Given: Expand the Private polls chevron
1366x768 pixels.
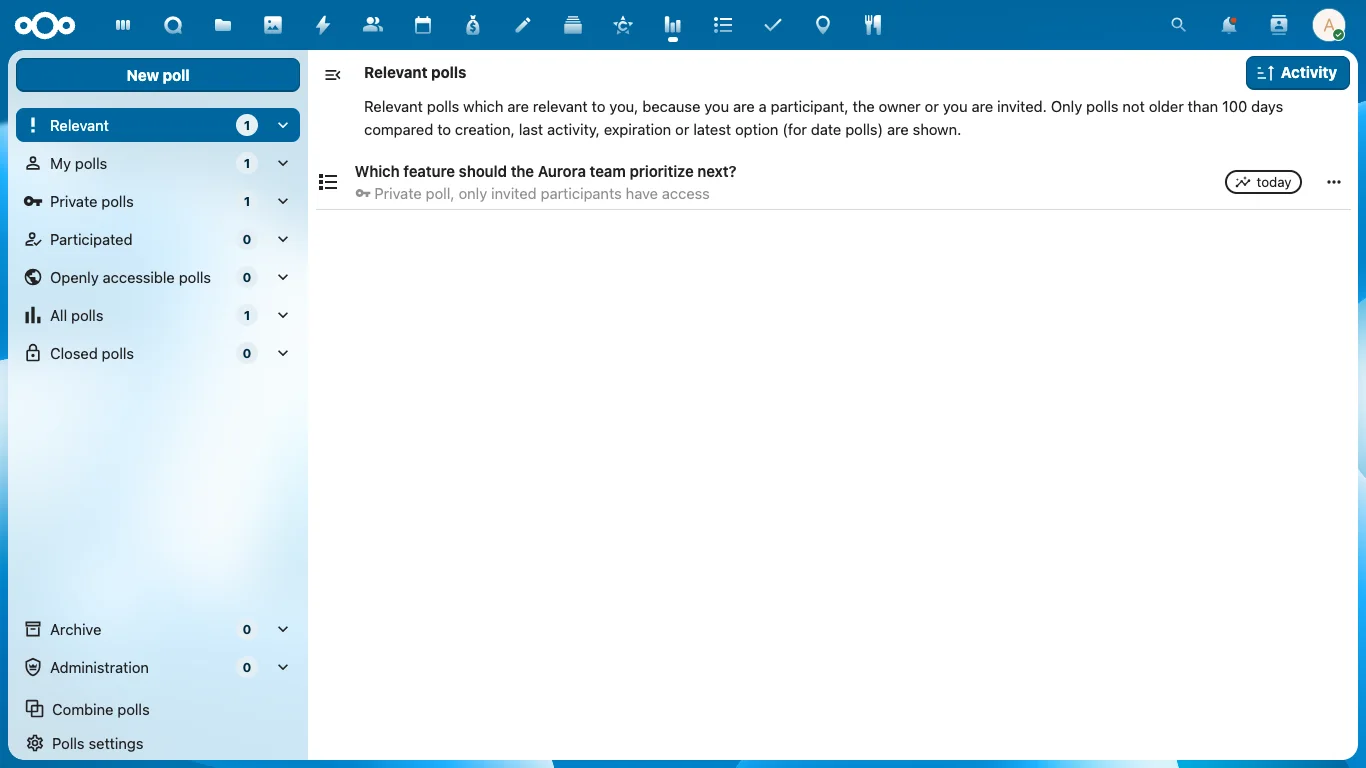Looking at the screenshot, I should coord(283,202).
